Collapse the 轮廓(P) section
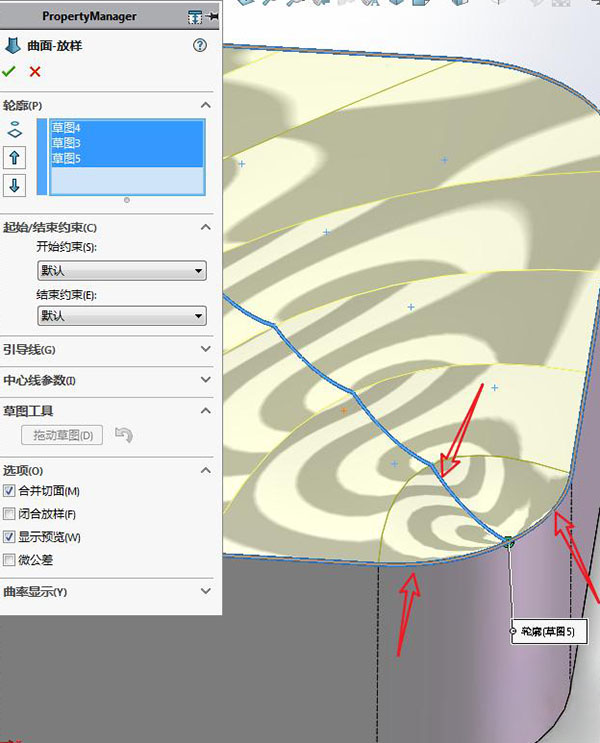Viewport: 600px width, 743px height. 206,105
